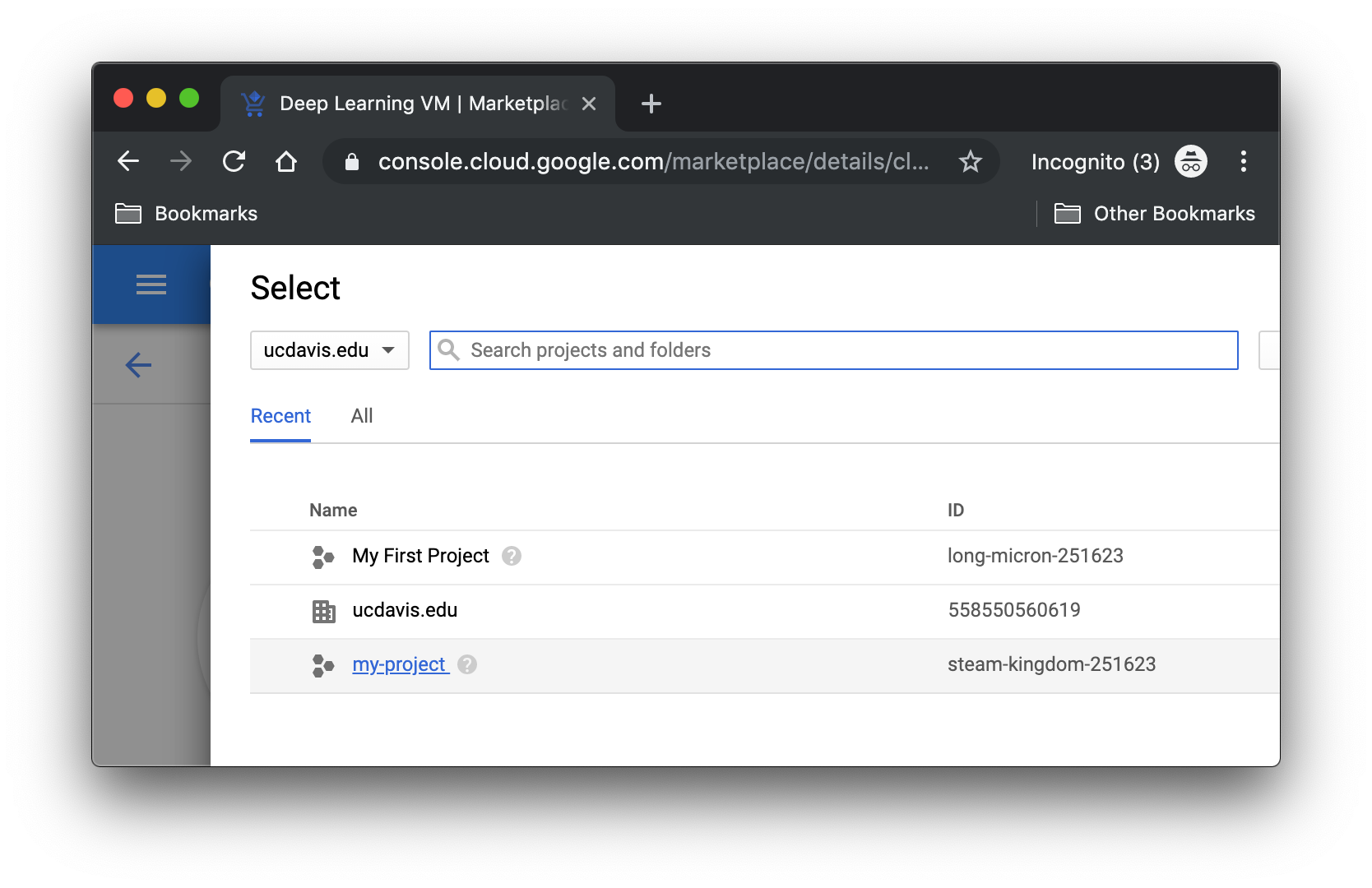This screenshot has height=888, width=1372.
Task: Click the organization building icon
Action: [x=324, y=611]
